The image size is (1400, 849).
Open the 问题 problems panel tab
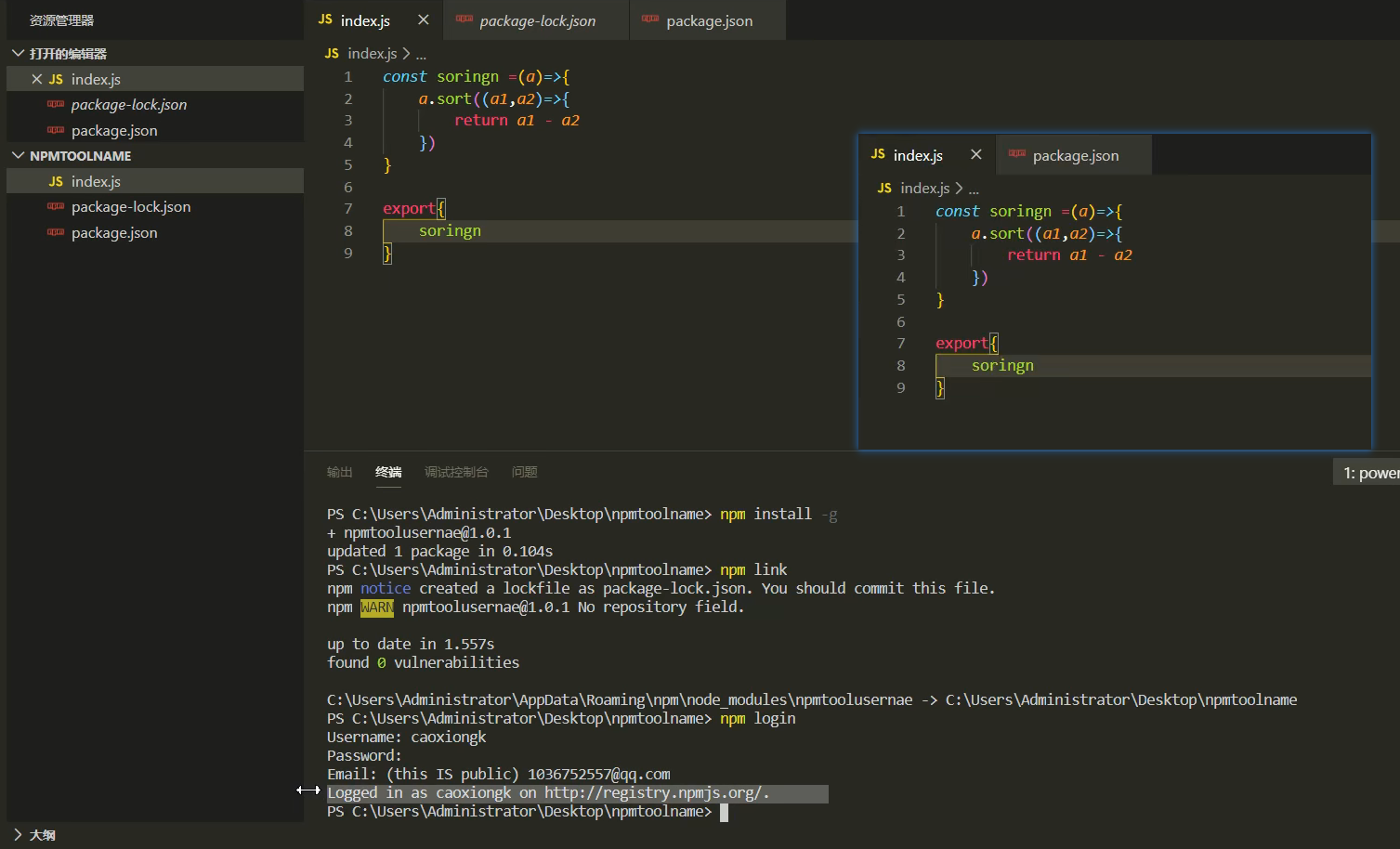pyautogui.click(x=525, y=472)
